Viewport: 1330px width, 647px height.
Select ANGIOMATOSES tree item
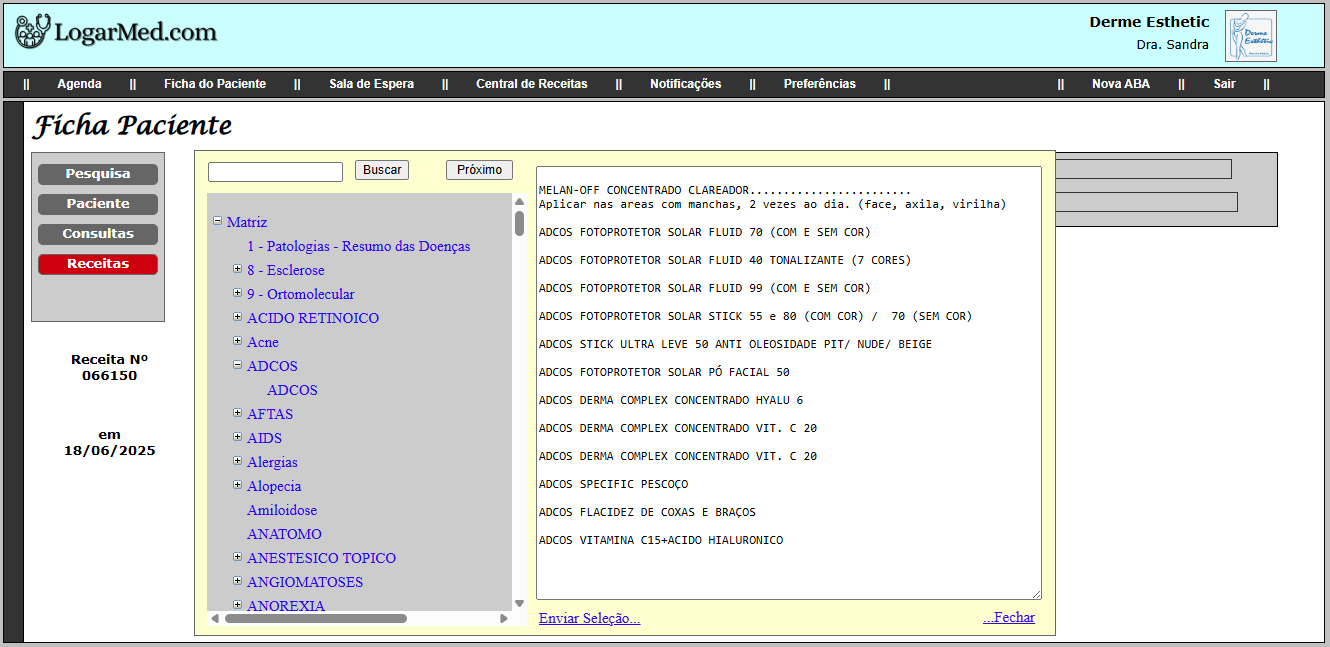(x=305, y=582)
